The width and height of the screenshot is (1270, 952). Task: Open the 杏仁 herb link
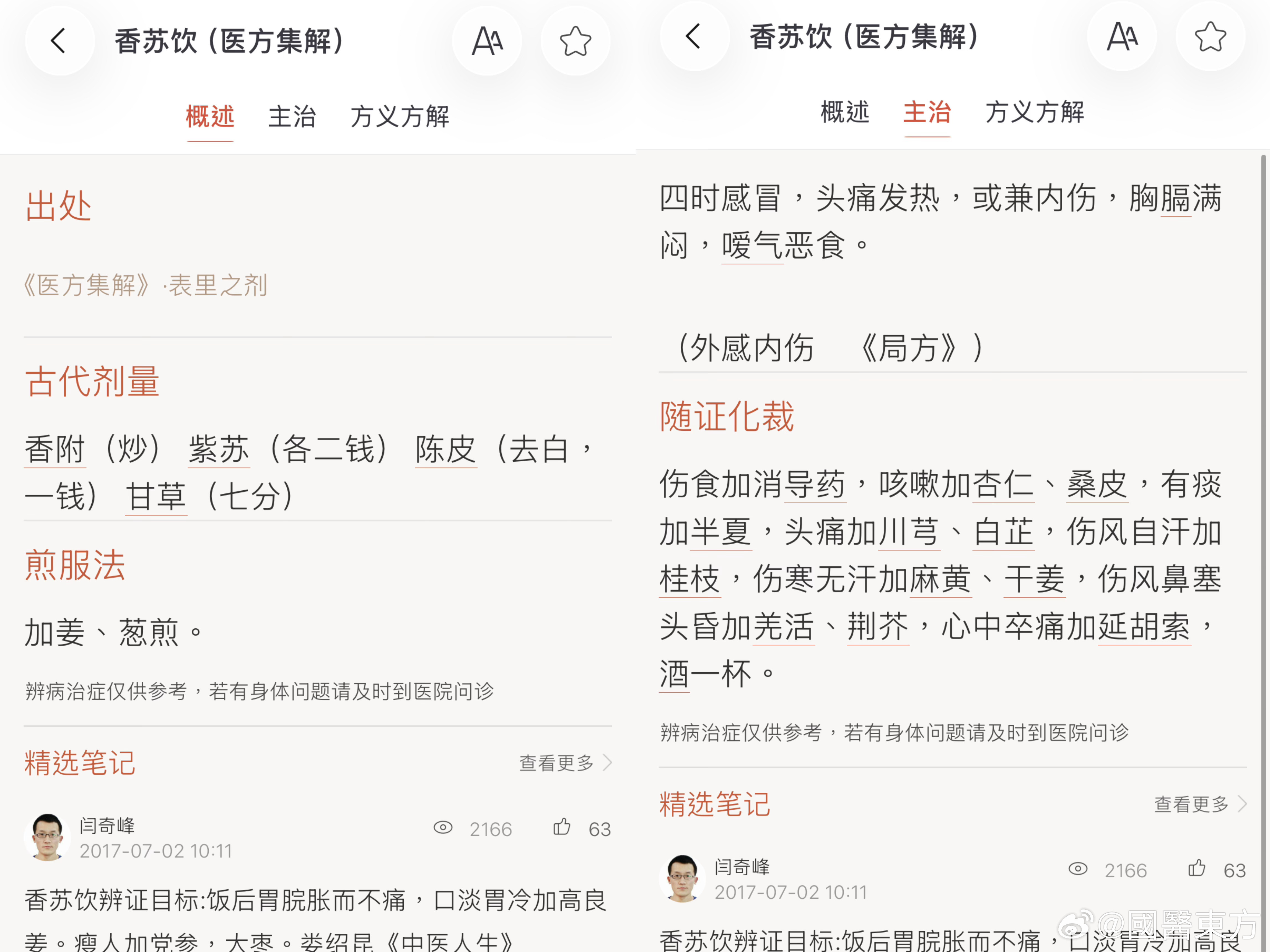[1004, 484]
